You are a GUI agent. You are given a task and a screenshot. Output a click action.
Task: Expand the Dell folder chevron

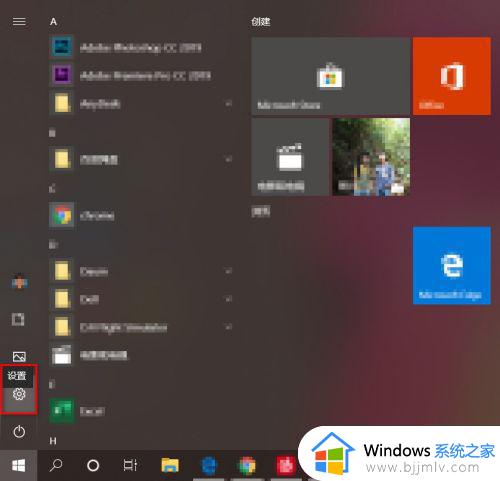228,299
